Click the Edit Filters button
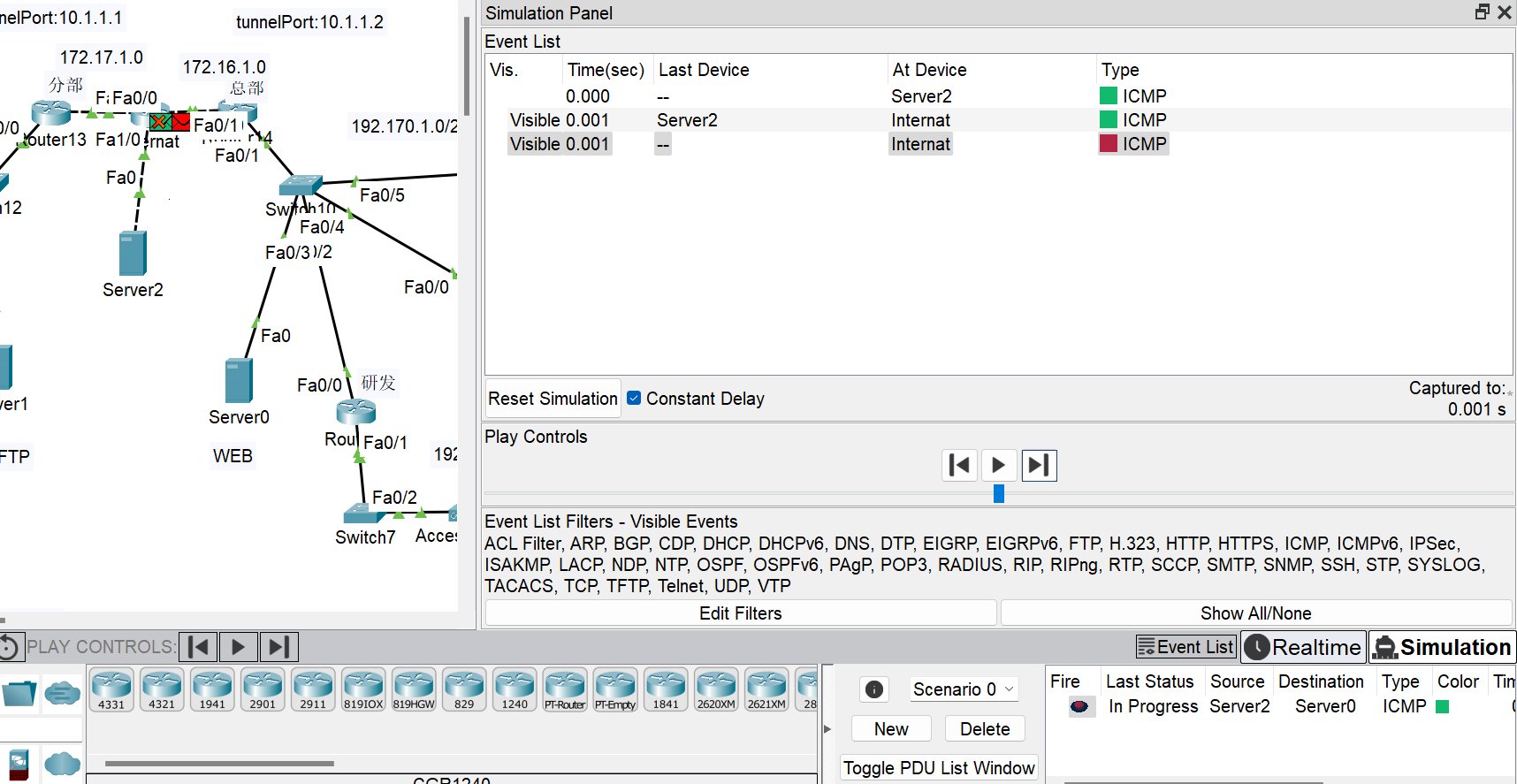The image size is (1517, 784). coord(740,613)
